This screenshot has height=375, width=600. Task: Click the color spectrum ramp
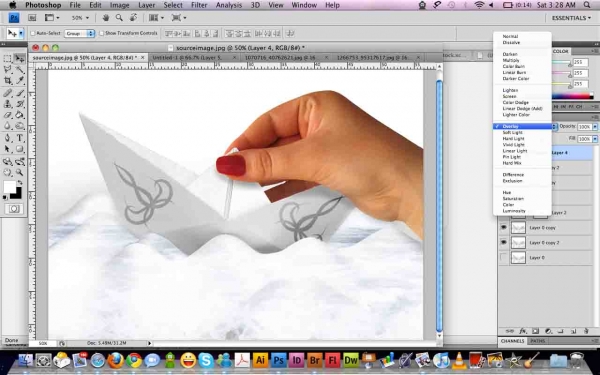pos(572,96)
